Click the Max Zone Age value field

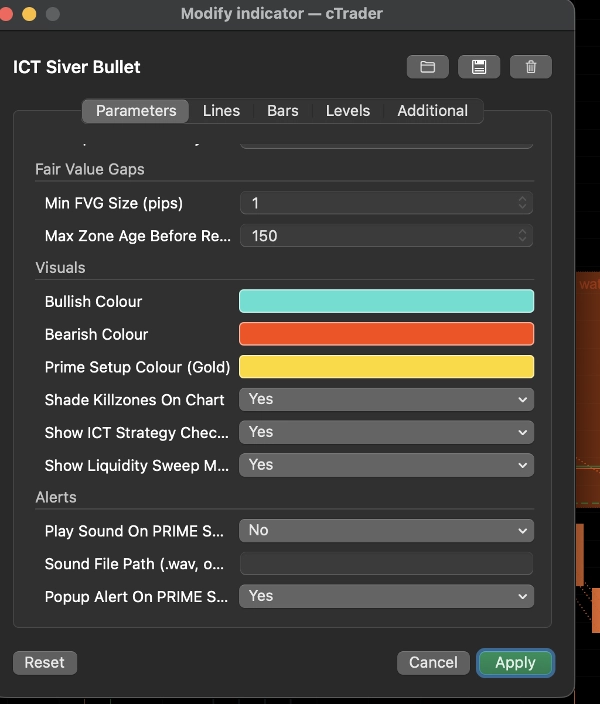pyautogui.click(x=386, y=236)
